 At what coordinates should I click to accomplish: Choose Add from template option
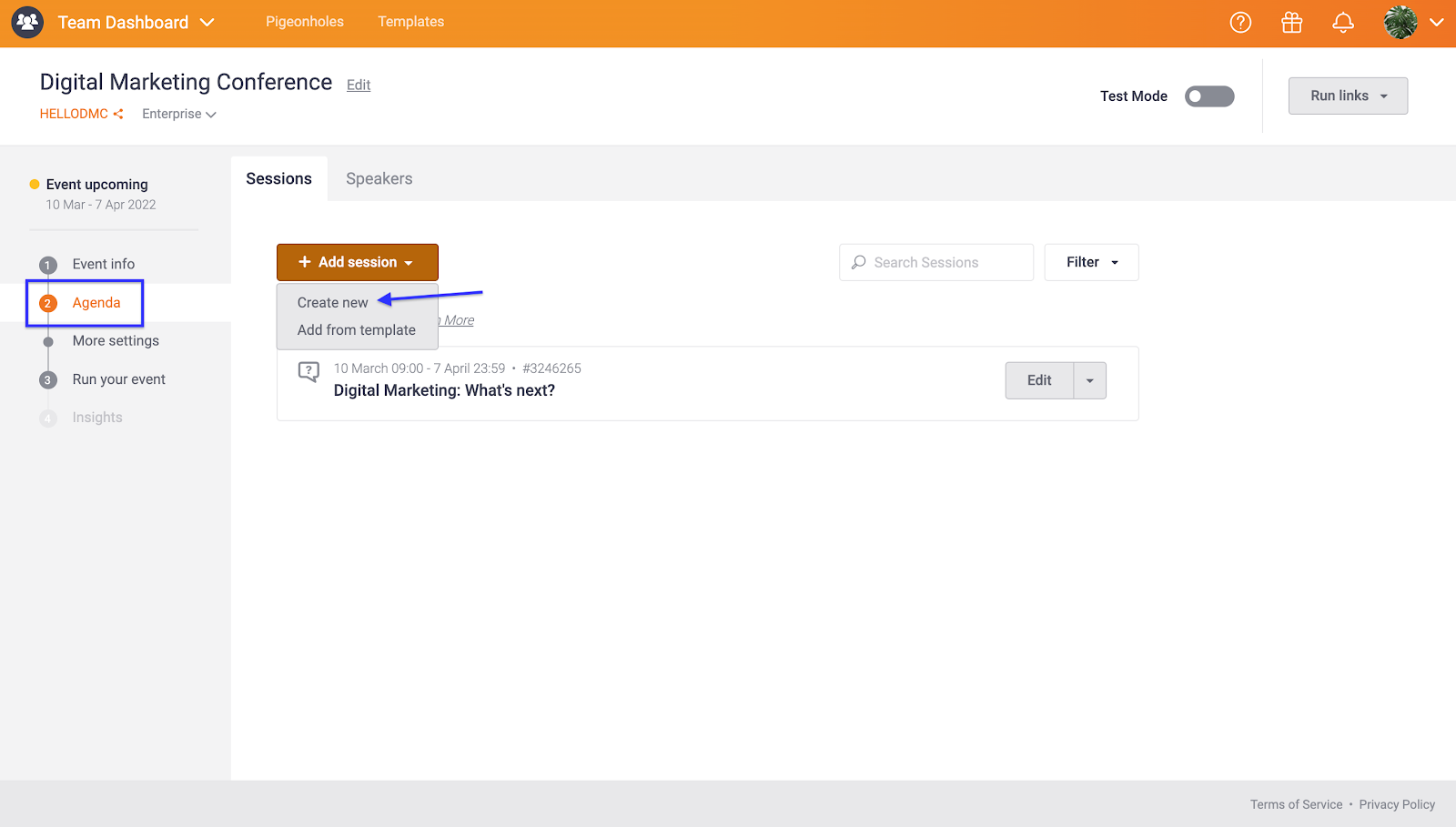(356, 330)
